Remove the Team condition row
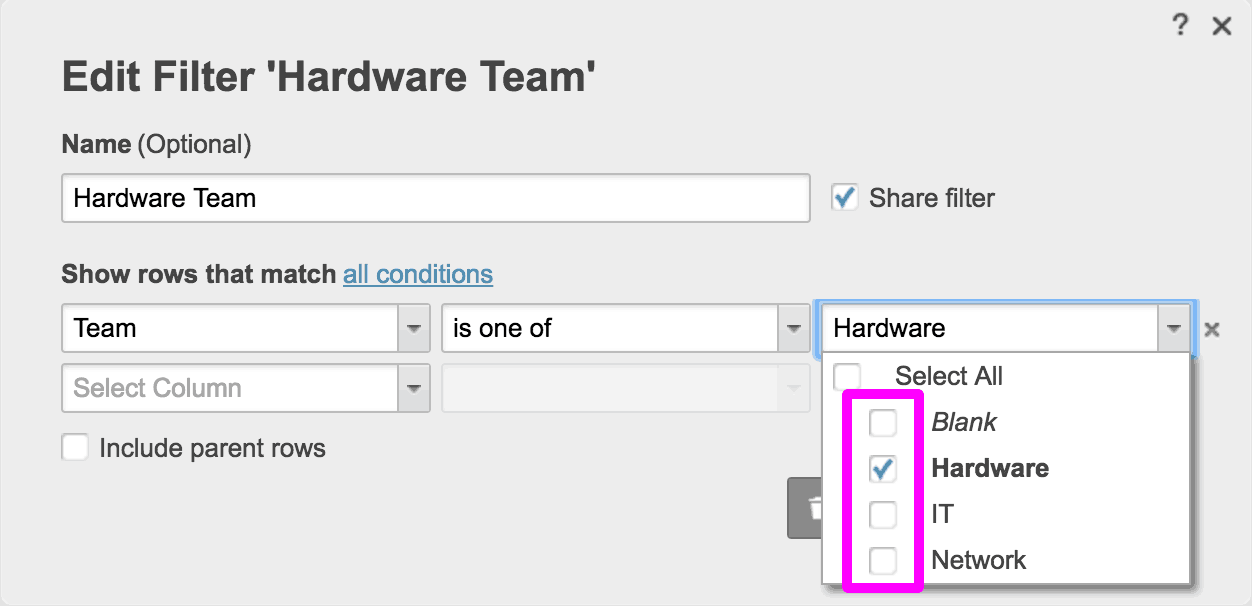Viewport: 1252px width, 606px height. click(x=1211, y=329)
